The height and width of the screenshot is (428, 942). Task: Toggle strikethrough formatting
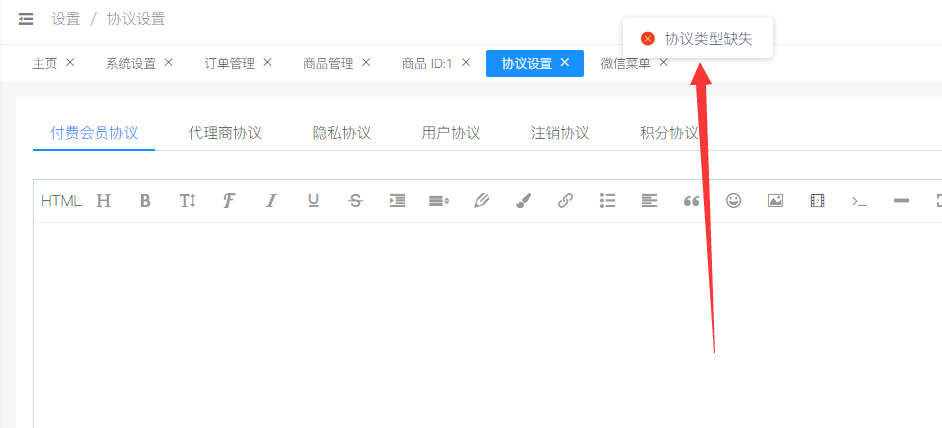356,201
